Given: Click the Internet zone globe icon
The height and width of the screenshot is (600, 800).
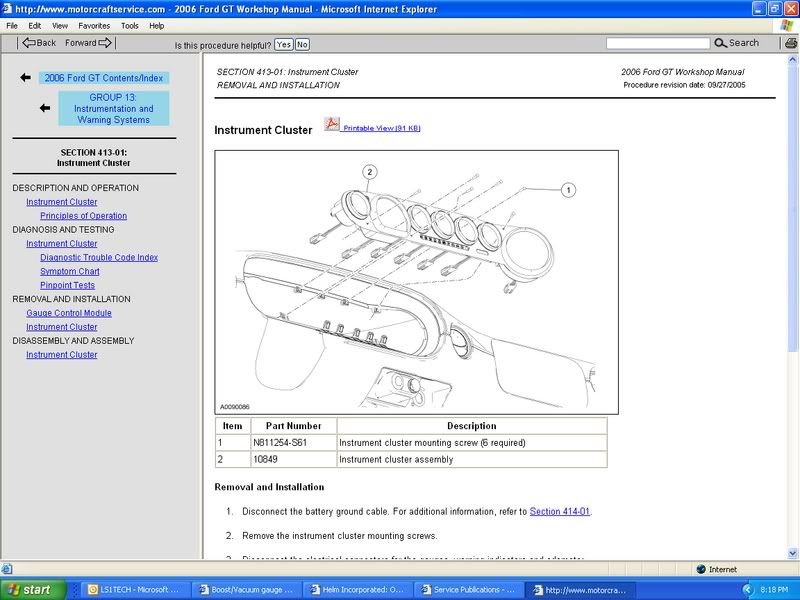Looking at the screenshot, I should [701, 569].
